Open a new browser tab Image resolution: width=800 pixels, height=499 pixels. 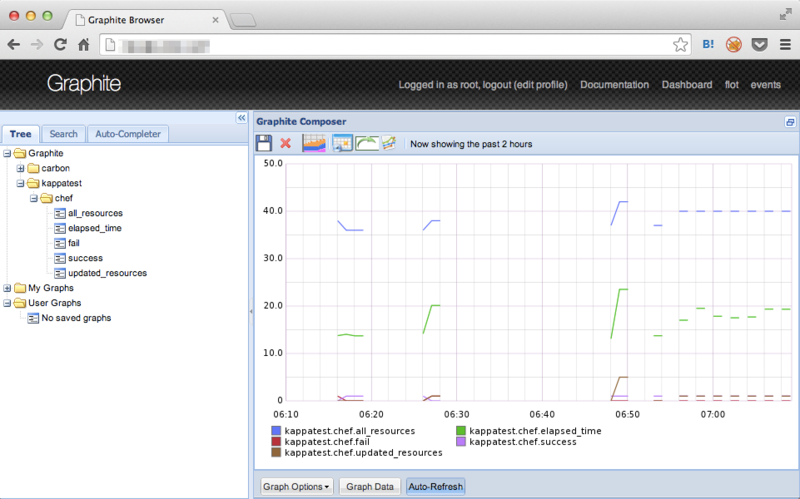click(x=243, y=20)
